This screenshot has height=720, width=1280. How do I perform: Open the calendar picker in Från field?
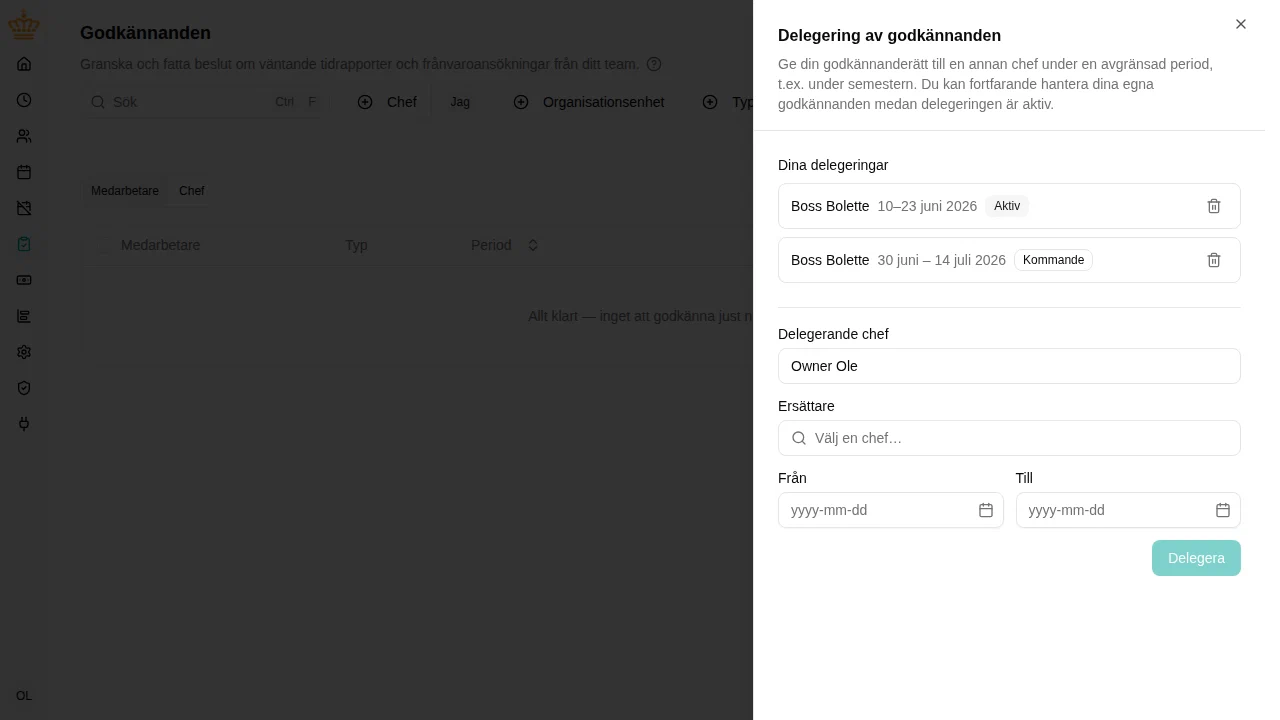pos(986,510)
